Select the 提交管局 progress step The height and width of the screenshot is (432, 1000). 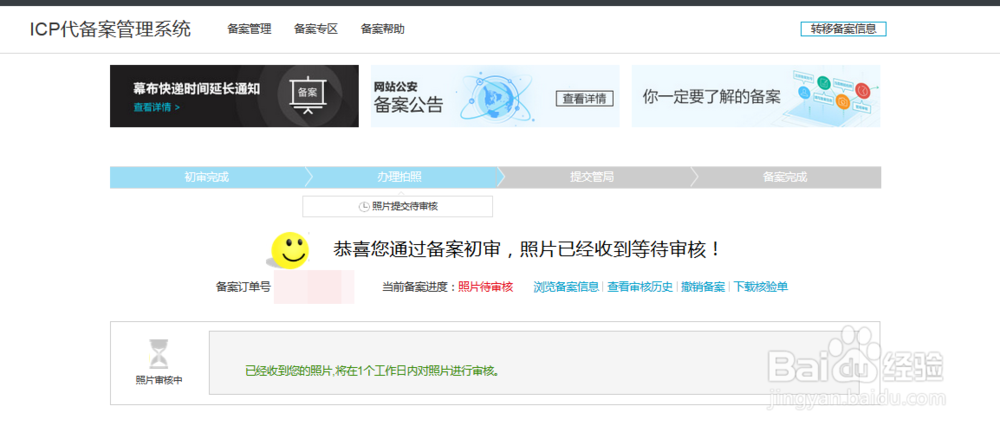[x=592, y=177]
